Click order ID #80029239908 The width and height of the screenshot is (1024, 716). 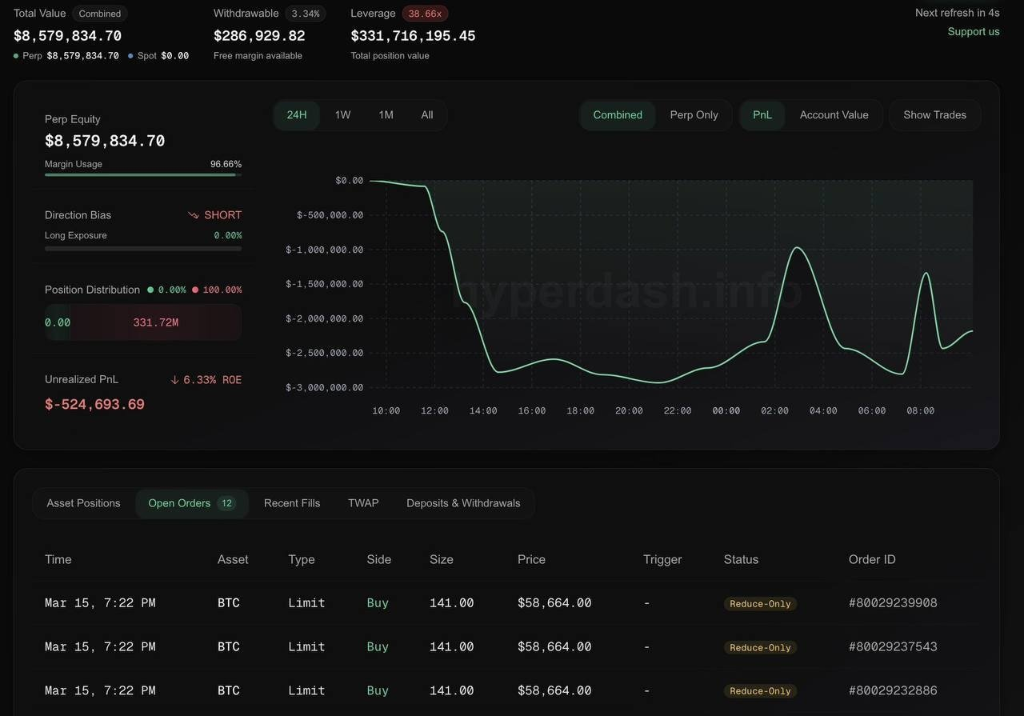(x=893, y=602)
